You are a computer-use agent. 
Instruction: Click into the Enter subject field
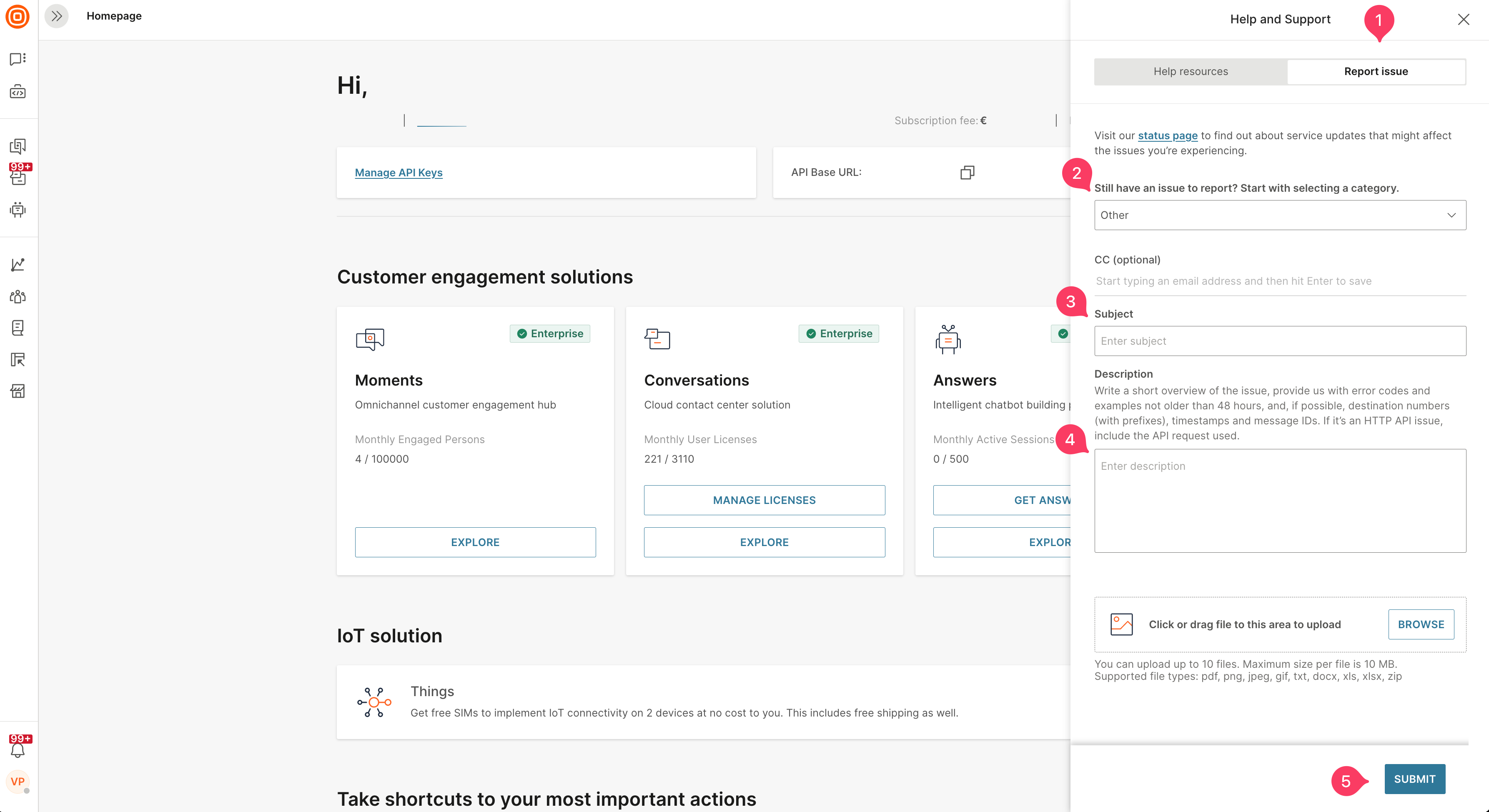(x=1280, y=341)
